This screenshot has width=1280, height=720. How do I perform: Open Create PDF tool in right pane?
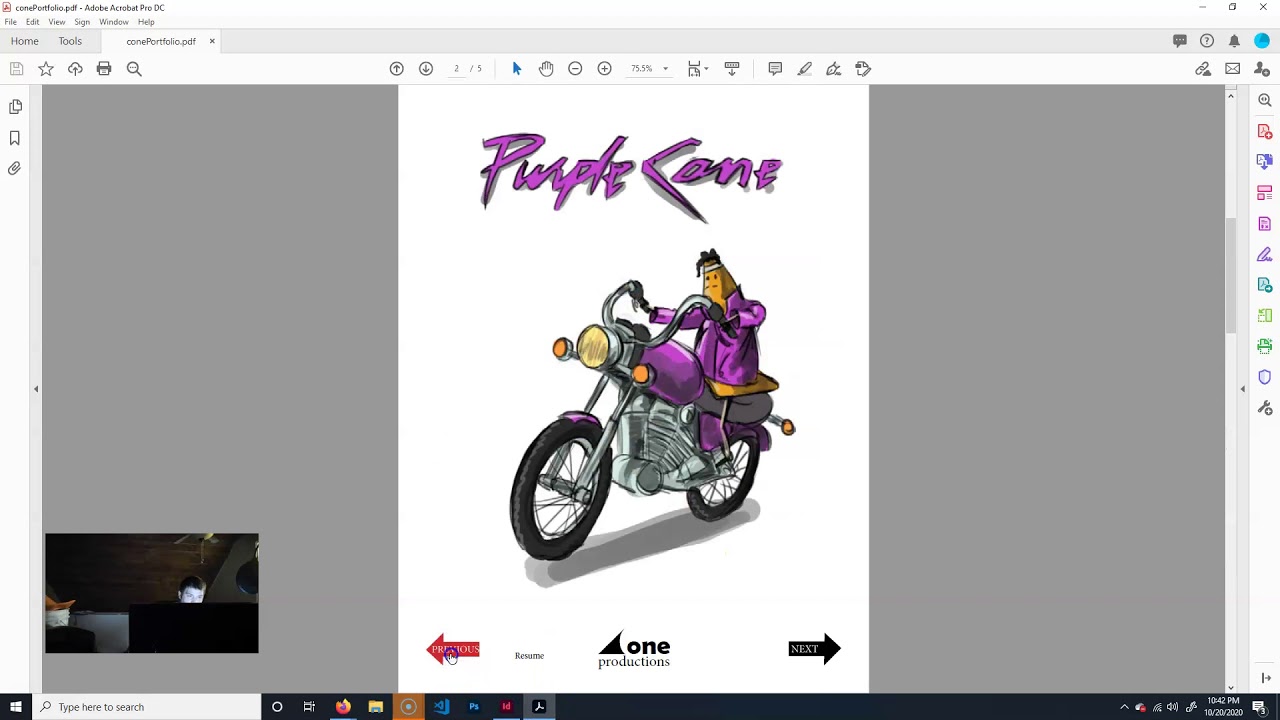1265,131
